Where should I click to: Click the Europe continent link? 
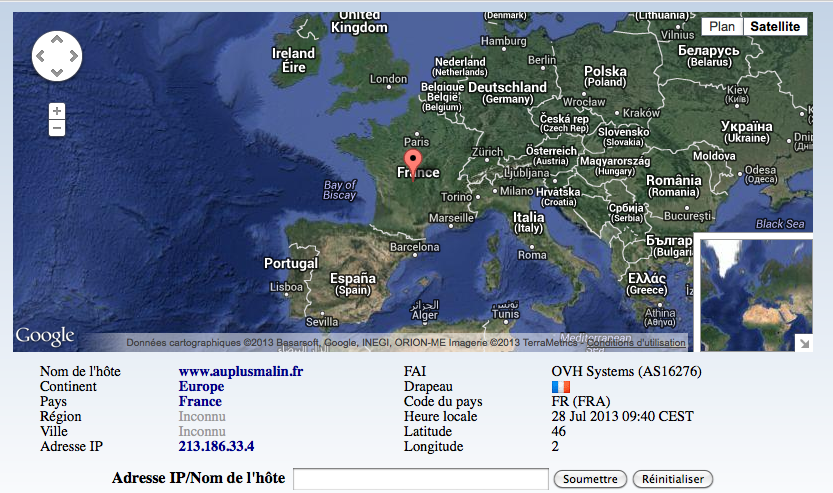click(201, 386)
